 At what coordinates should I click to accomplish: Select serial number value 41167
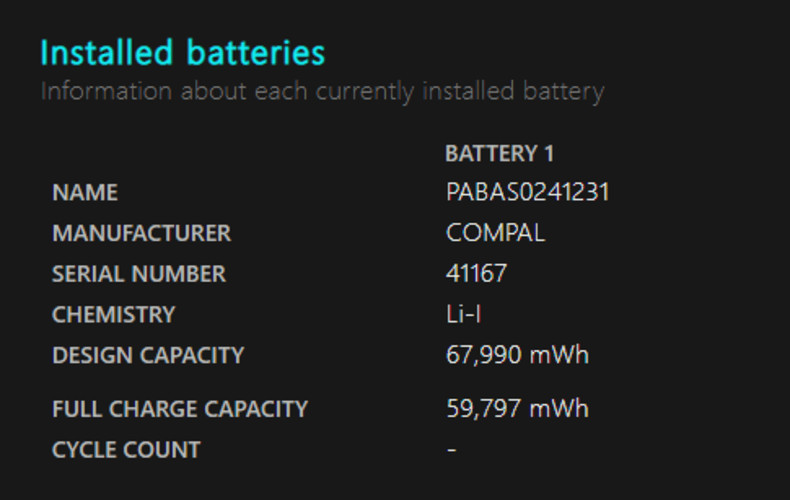point(476,274)
